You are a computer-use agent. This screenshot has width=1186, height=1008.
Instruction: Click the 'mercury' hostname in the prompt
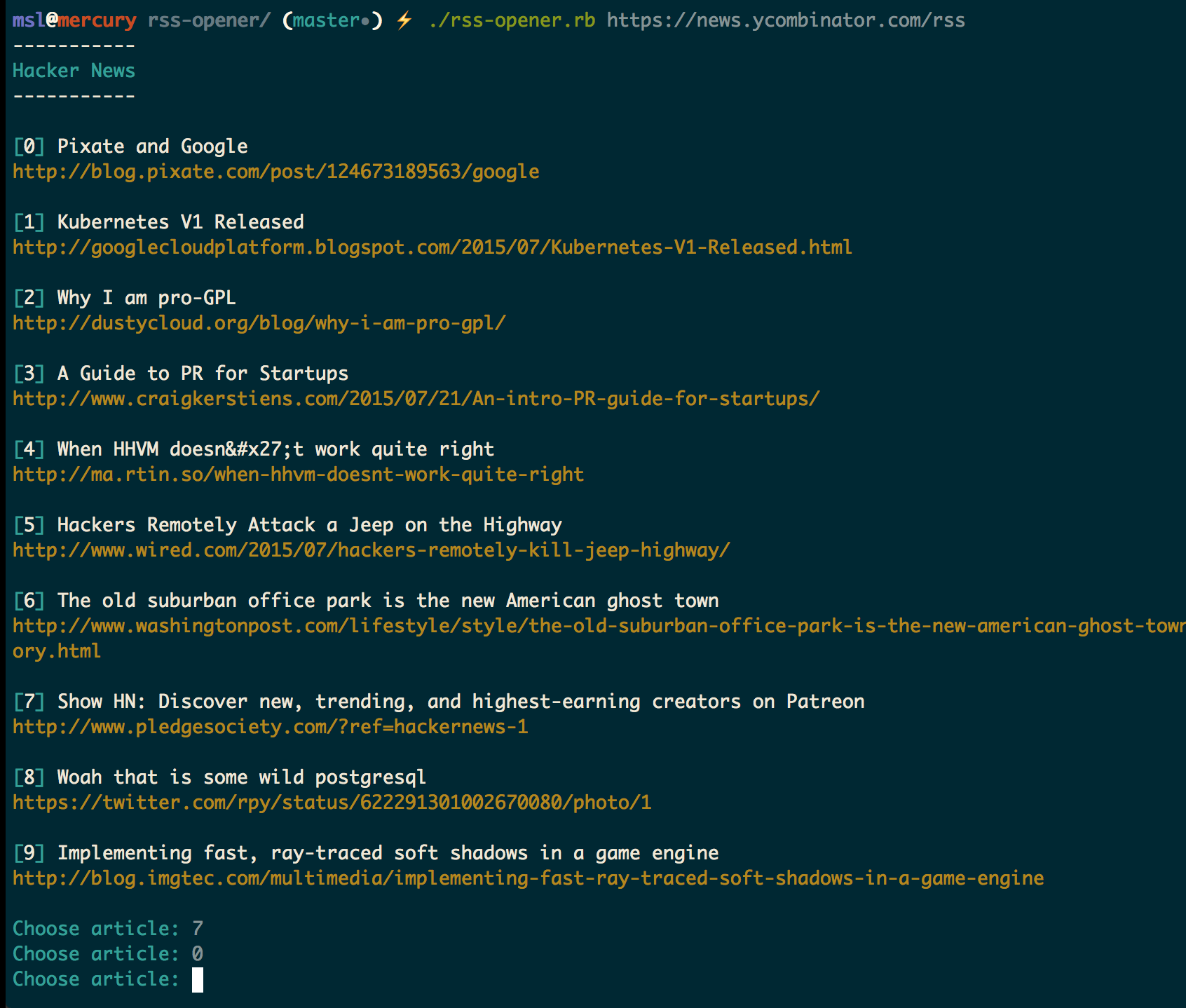coord(97,20)
